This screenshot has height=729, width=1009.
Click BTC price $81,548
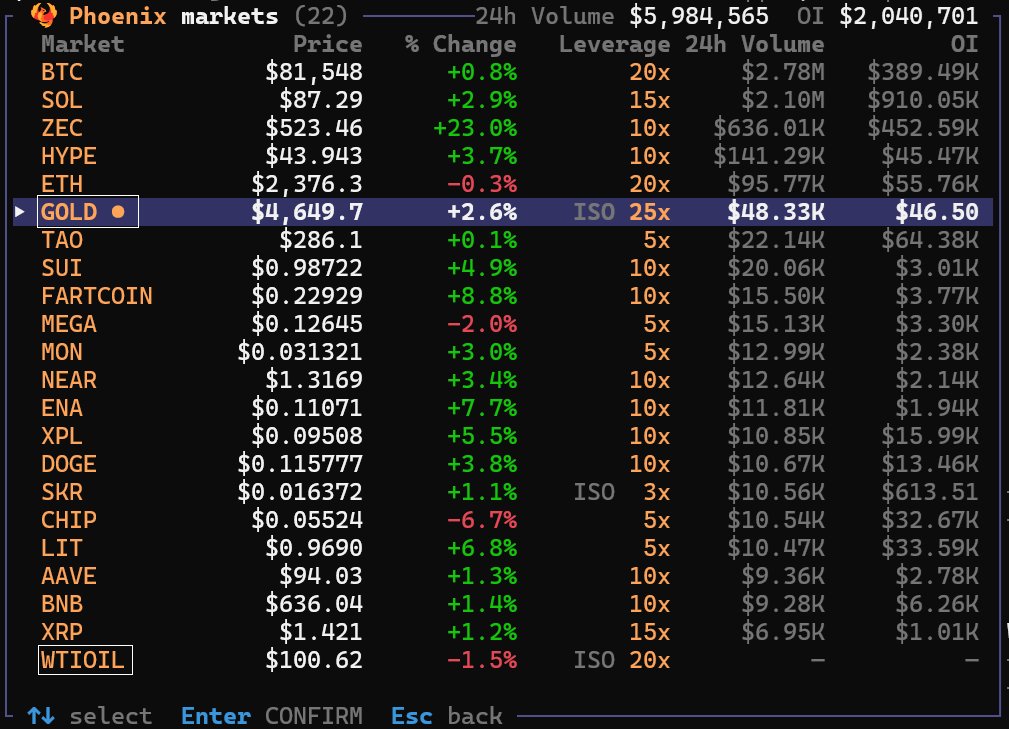click(x=314, y=72)
